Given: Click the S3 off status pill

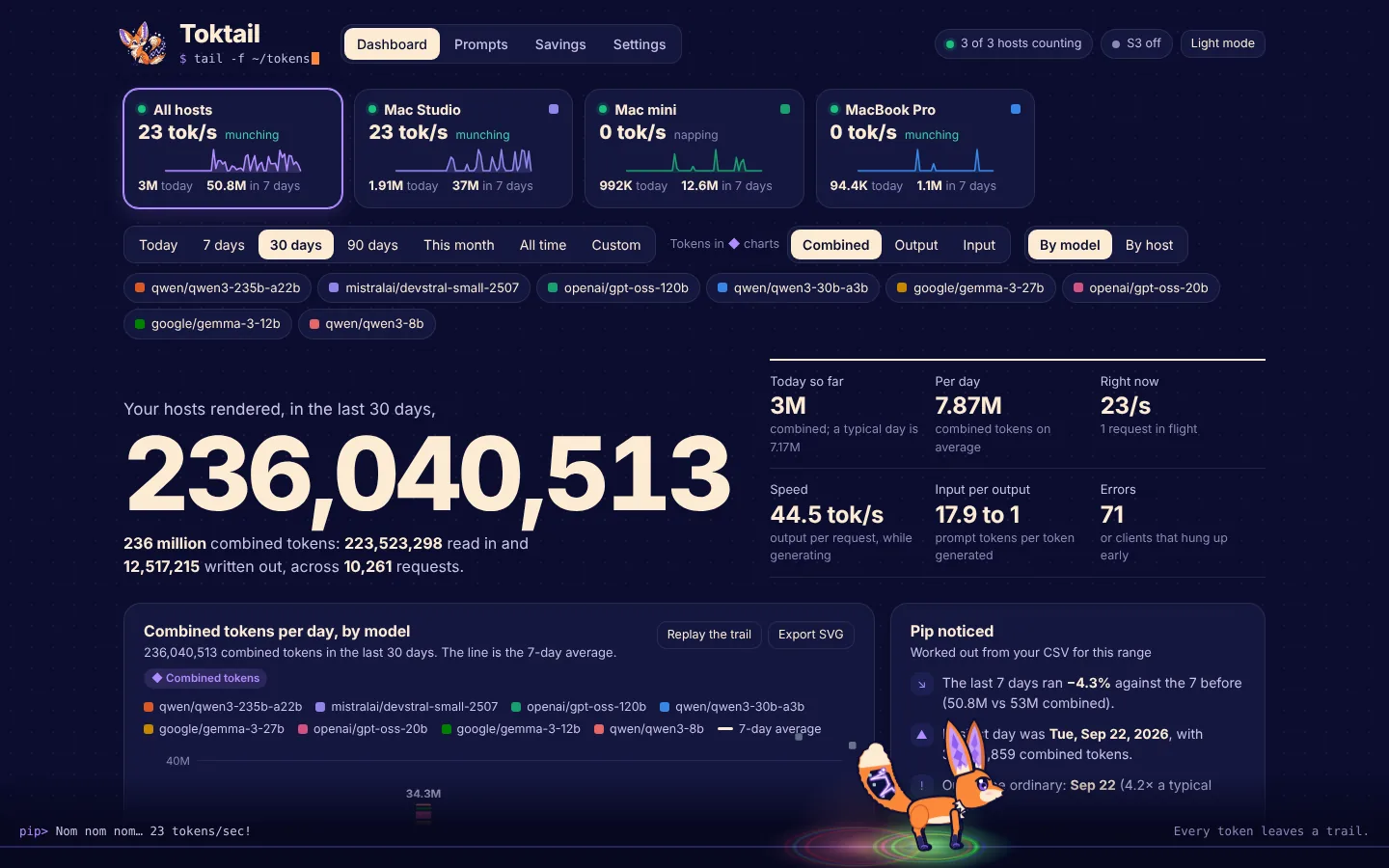Looking at the screenshot, I should [1136, 43].
